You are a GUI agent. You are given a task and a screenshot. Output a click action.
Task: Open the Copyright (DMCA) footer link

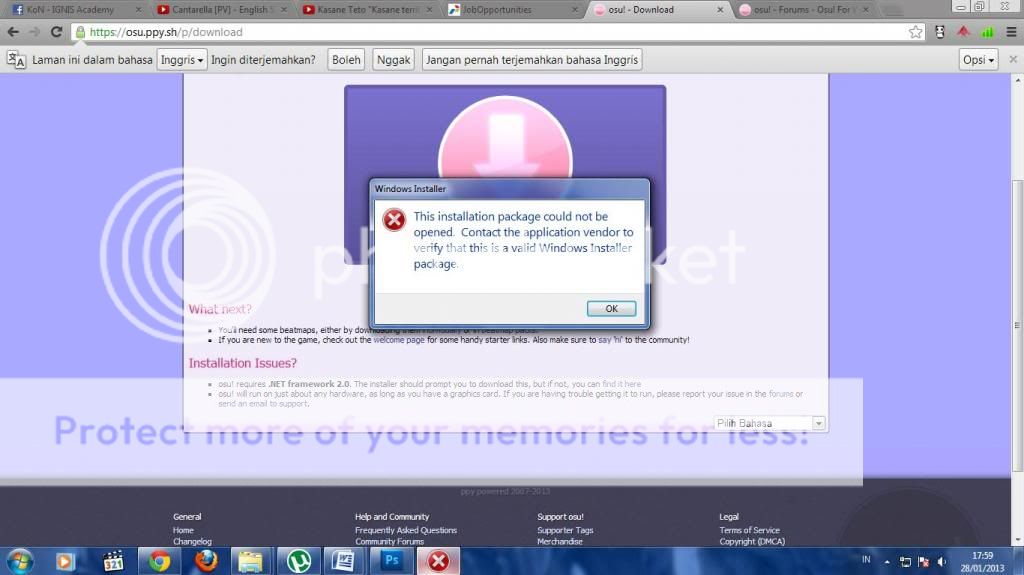pos(752,542)
